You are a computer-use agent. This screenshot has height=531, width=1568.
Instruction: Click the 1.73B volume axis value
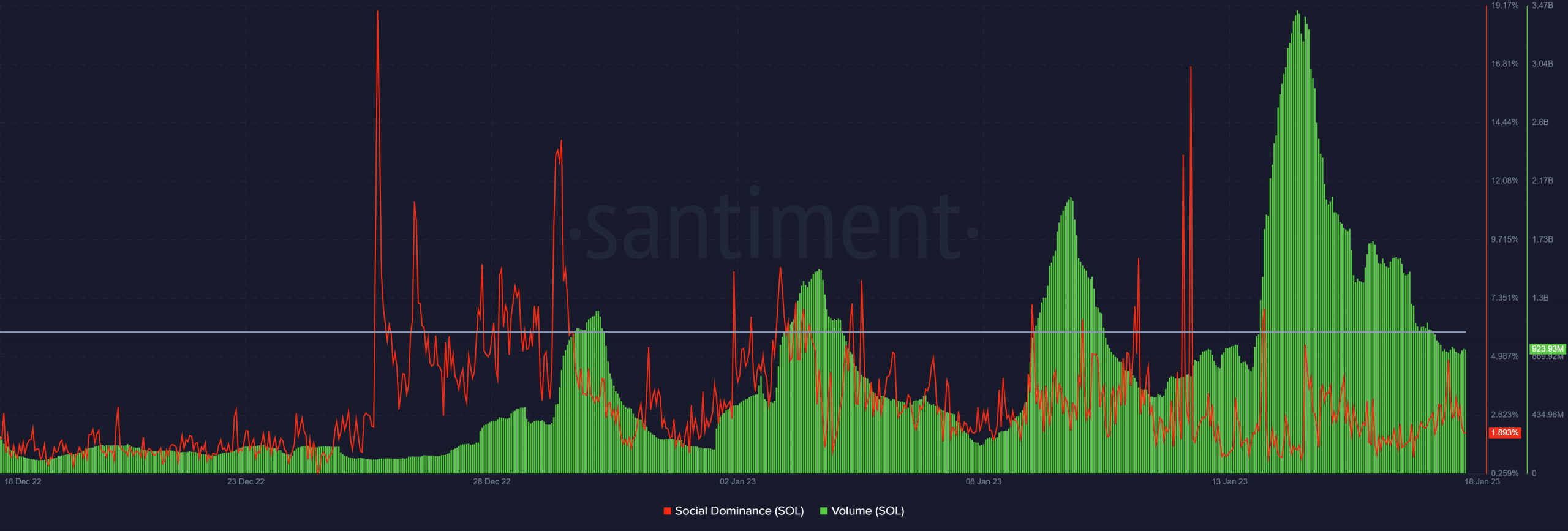[1542, 239]
